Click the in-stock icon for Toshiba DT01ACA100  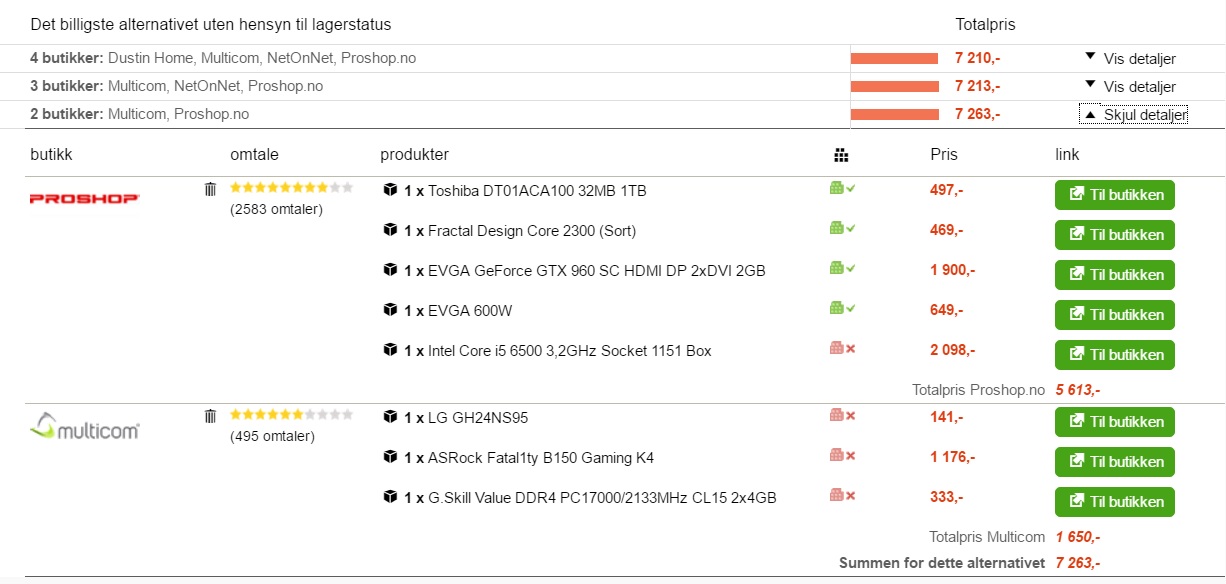pos(842,188)
